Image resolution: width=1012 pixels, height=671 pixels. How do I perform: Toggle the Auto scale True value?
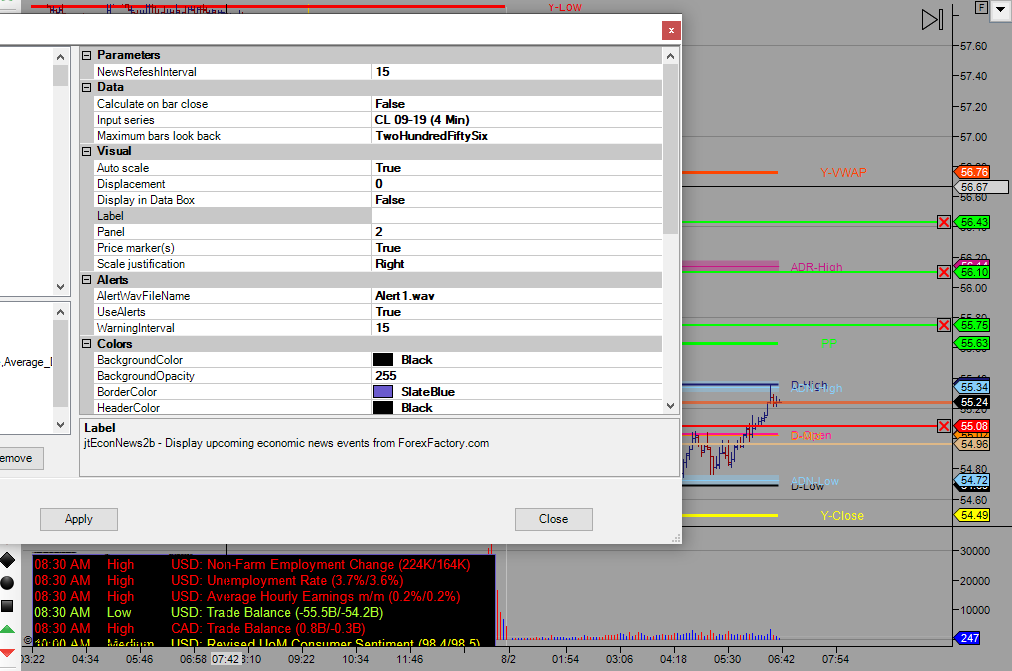[x=517, y=168]
